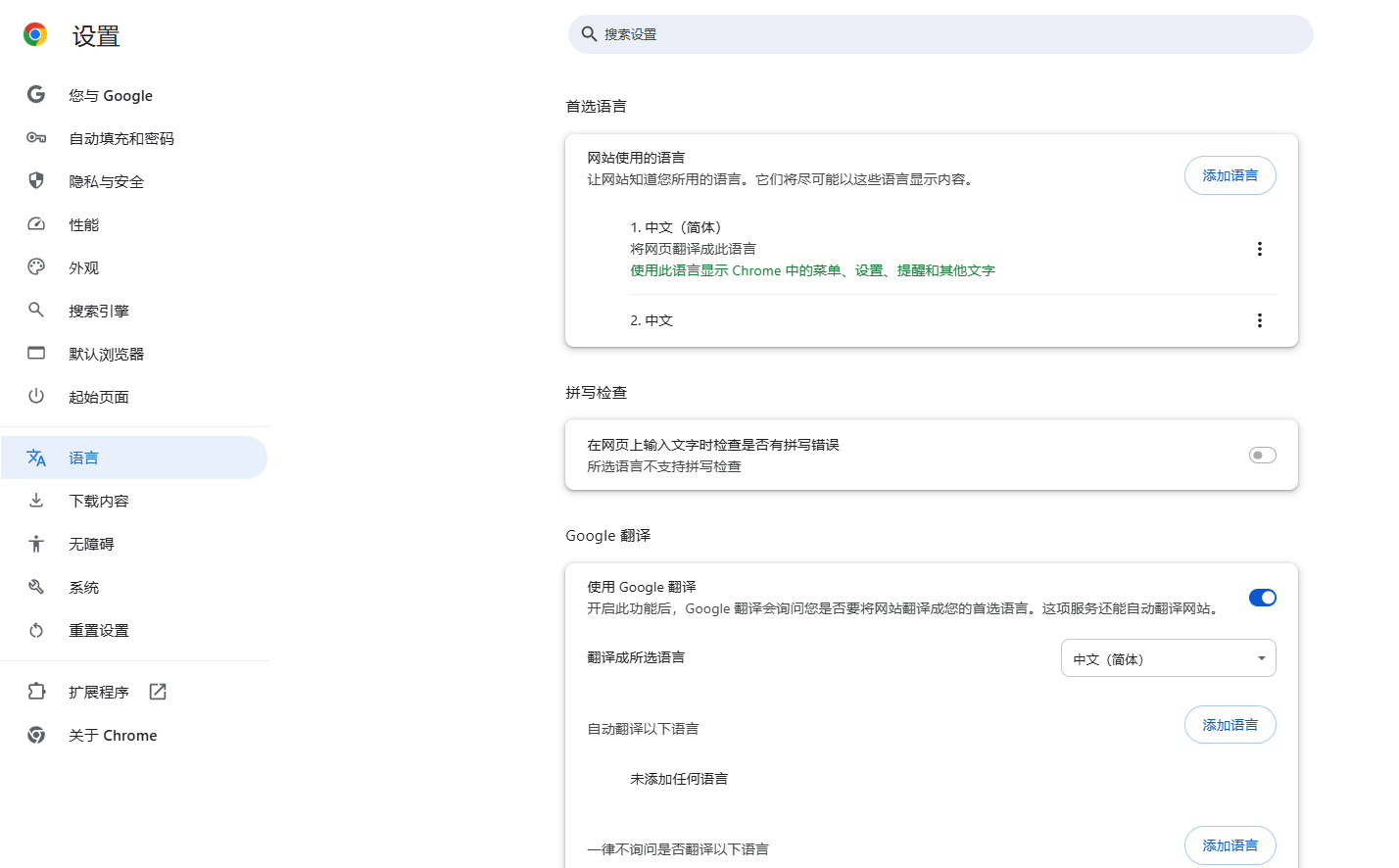
Task: Click the external link icon beside 扩展程序
Action: click(158, 692)
